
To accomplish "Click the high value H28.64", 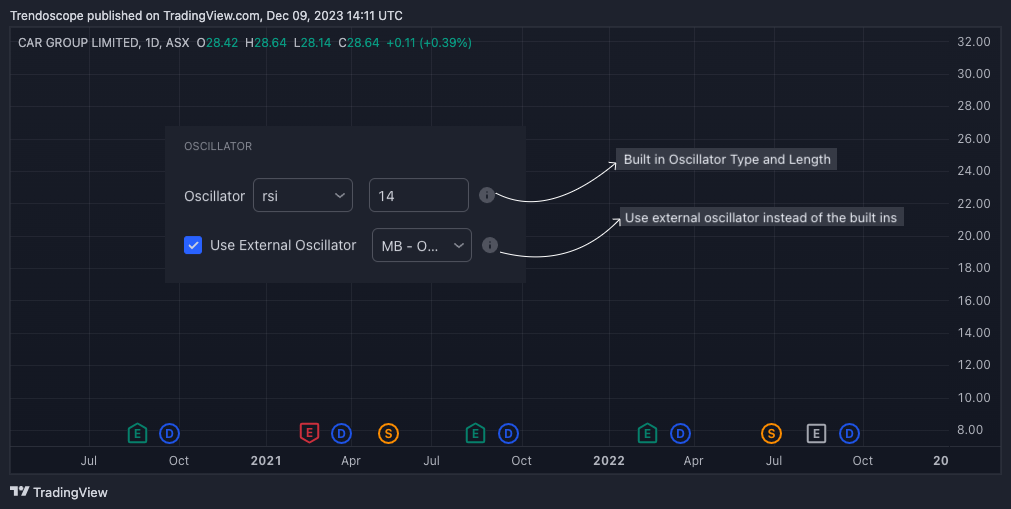I will point(266,43).
